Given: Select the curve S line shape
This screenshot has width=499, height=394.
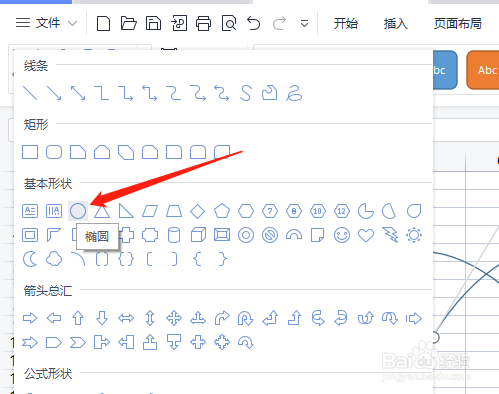Looking at the screenshot, I should pos(245,93).
